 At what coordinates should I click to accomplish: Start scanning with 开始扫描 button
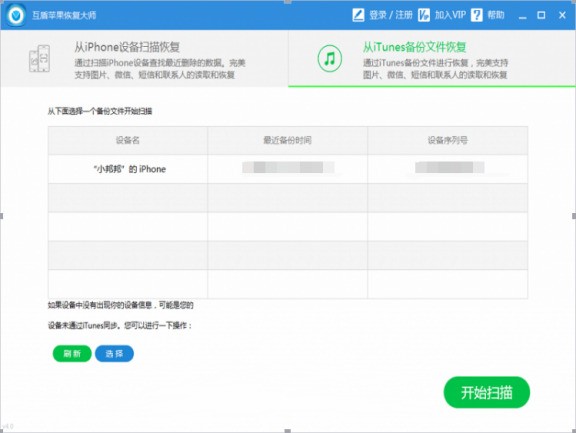pos(487,392)
